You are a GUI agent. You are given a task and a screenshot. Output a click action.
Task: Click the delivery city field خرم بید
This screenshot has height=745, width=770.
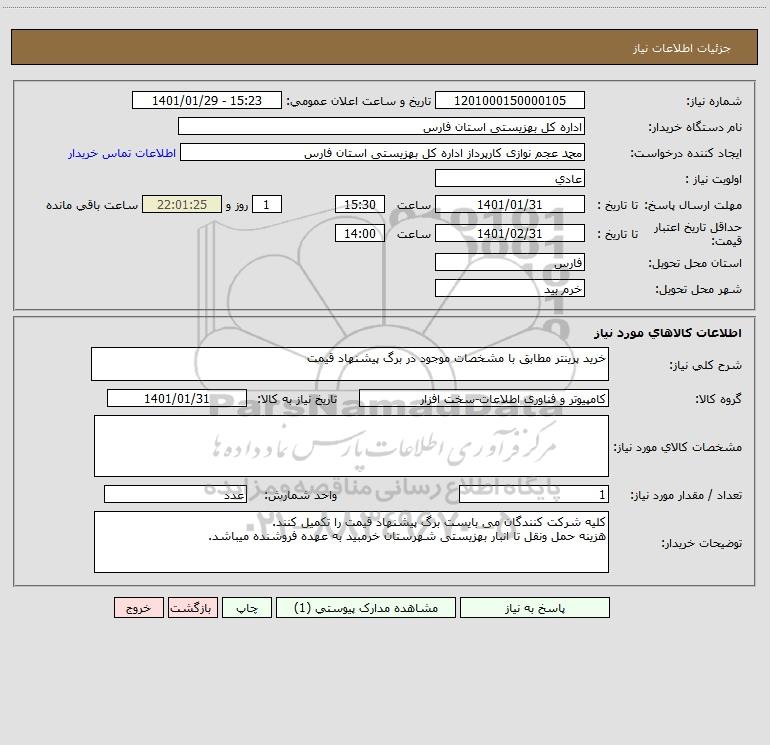[510, 288]
